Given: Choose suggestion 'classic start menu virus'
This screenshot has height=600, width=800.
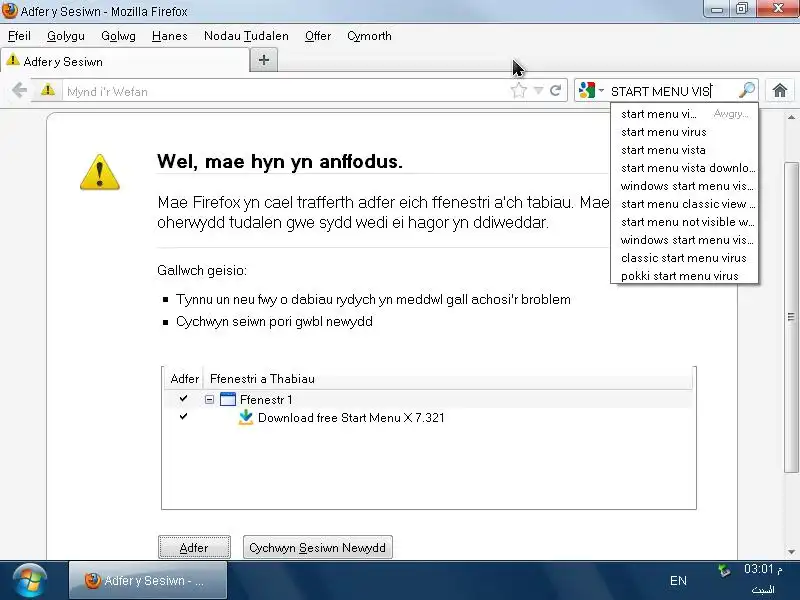Looking at the screenshot, I should coord(684,258).
